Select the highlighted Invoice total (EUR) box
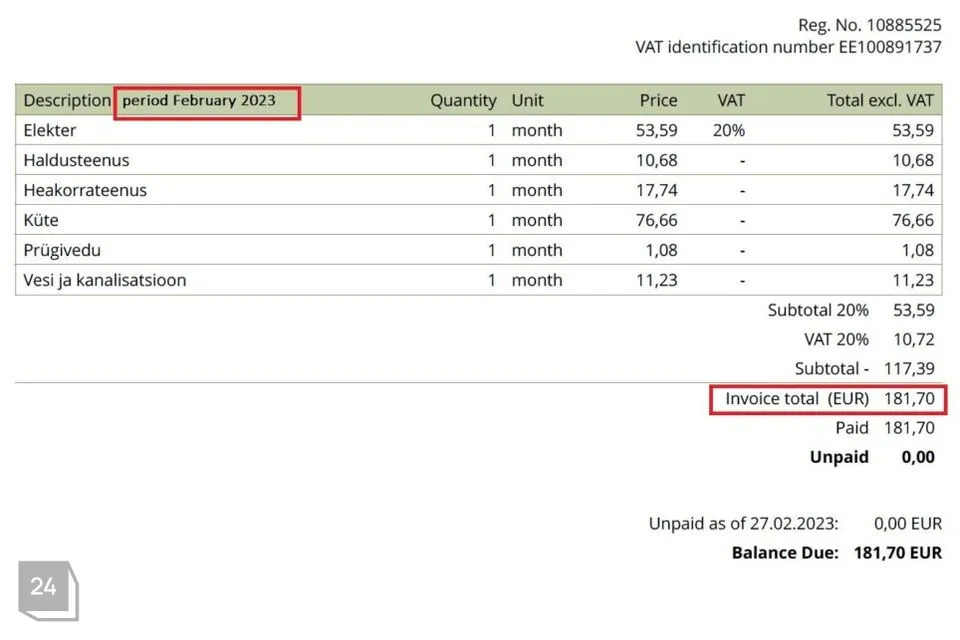Viewport: 960px width, 640px height. (828, 399)
